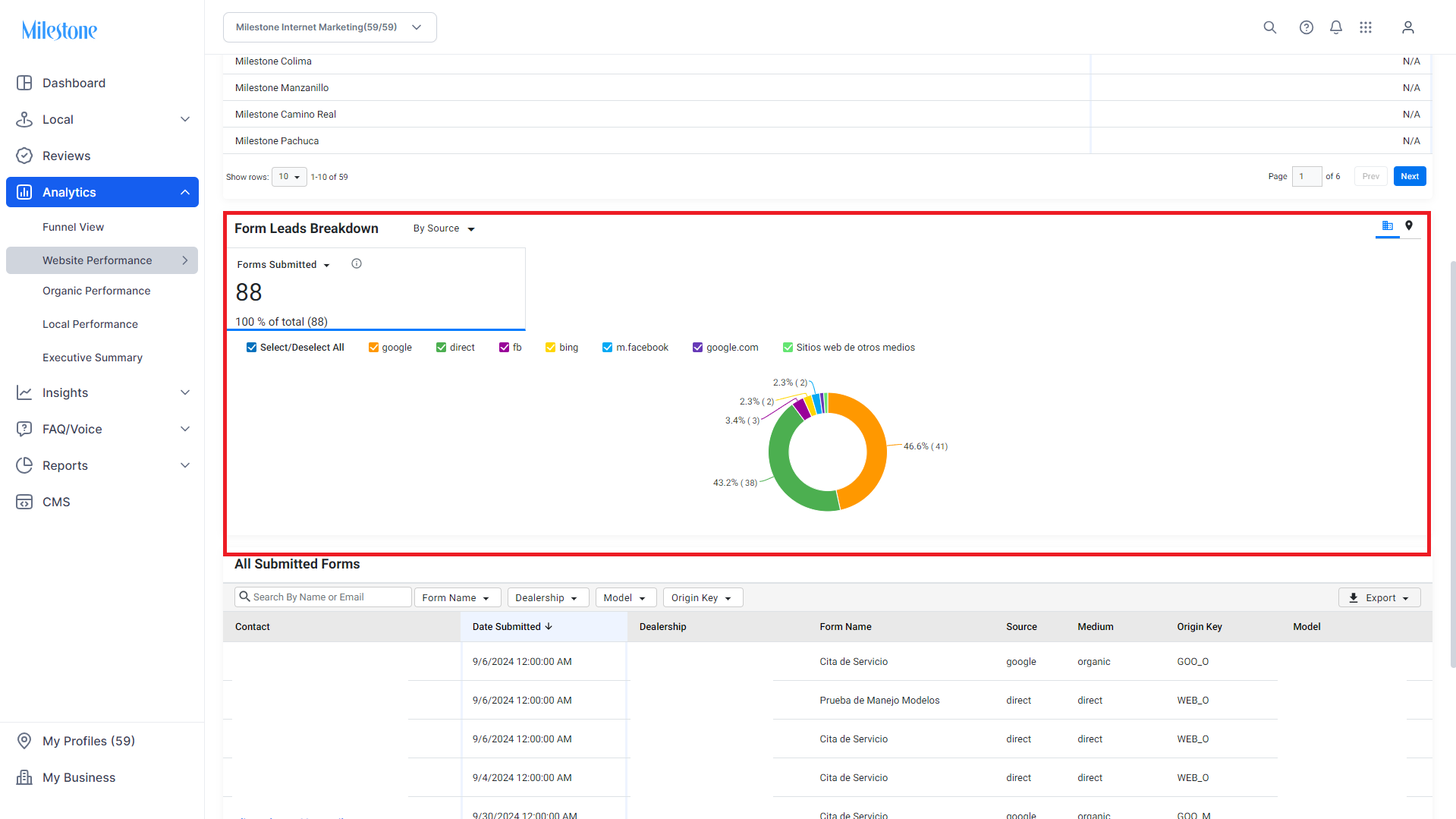Click the Contact column header
1456x819 pixels.
click(x=253, y=627)
